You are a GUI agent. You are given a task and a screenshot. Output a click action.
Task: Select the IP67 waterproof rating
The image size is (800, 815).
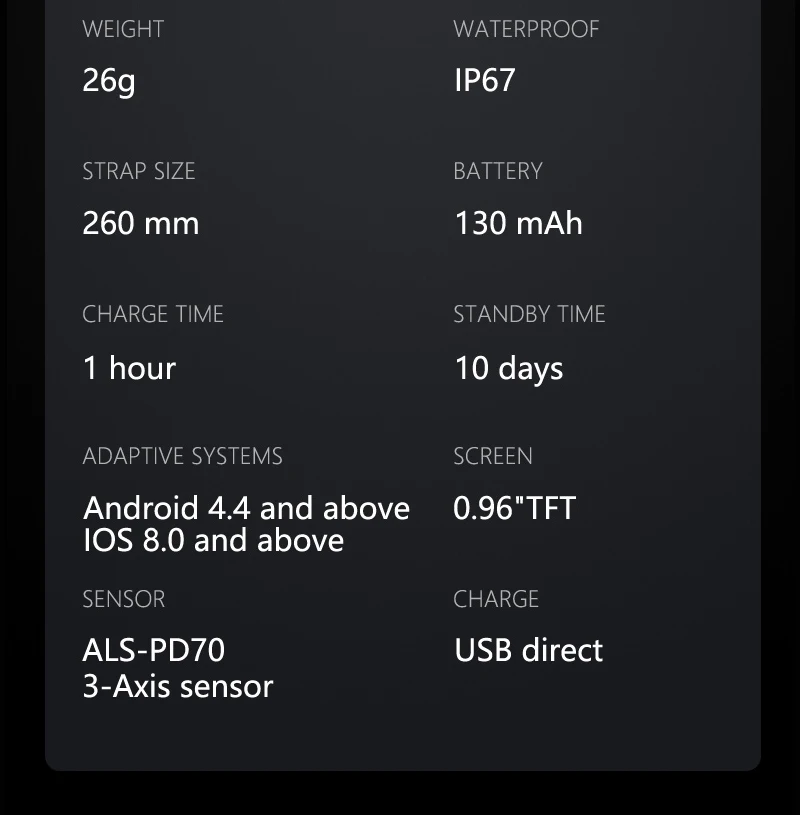484,80
